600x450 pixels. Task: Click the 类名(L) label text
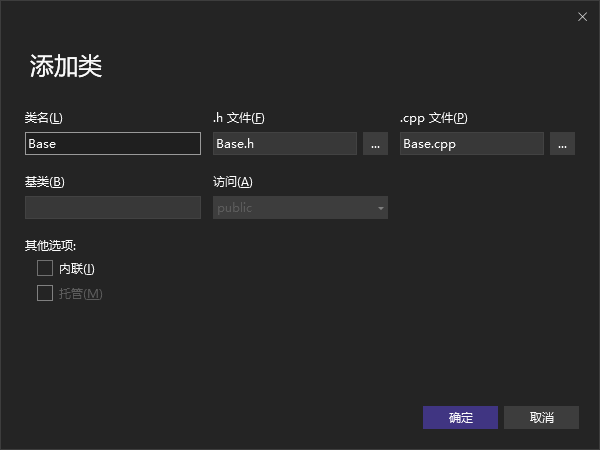click(x=44, y=118)
